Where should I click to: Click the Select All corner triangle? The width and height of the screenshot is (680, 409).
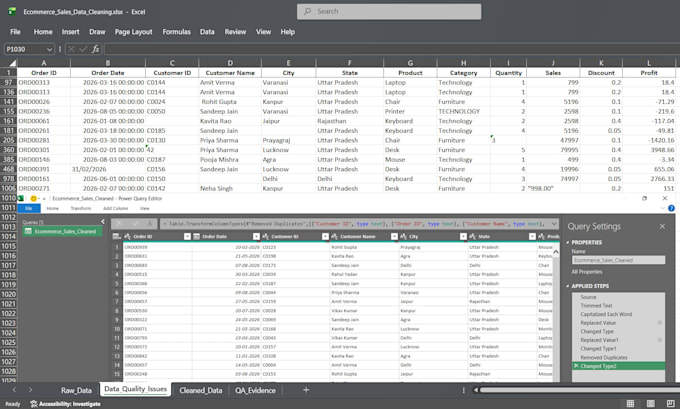tap(12, 63)
